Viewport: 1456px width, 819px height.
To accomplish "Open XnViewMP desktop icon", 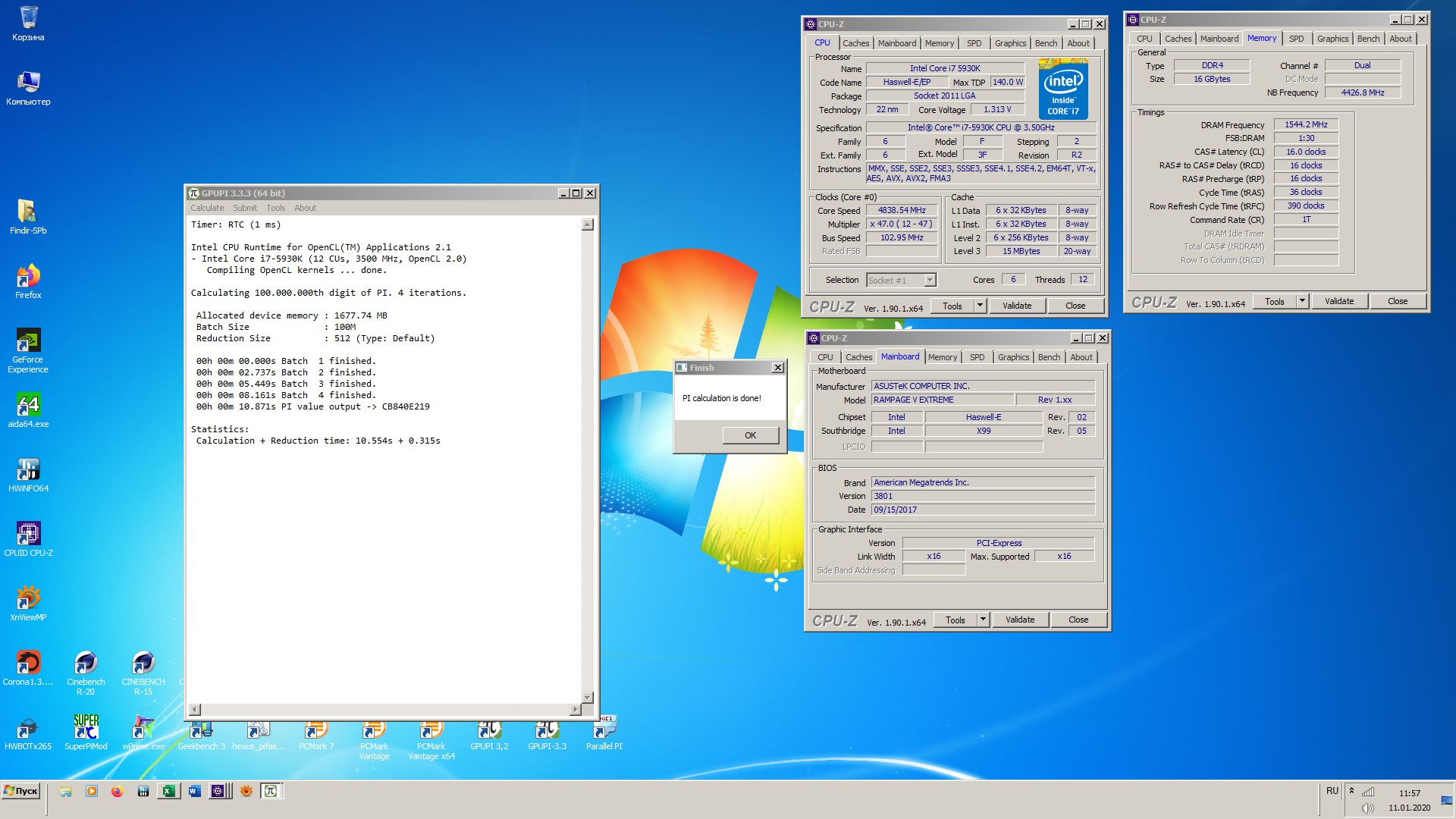I will click(x=28, y=604).
